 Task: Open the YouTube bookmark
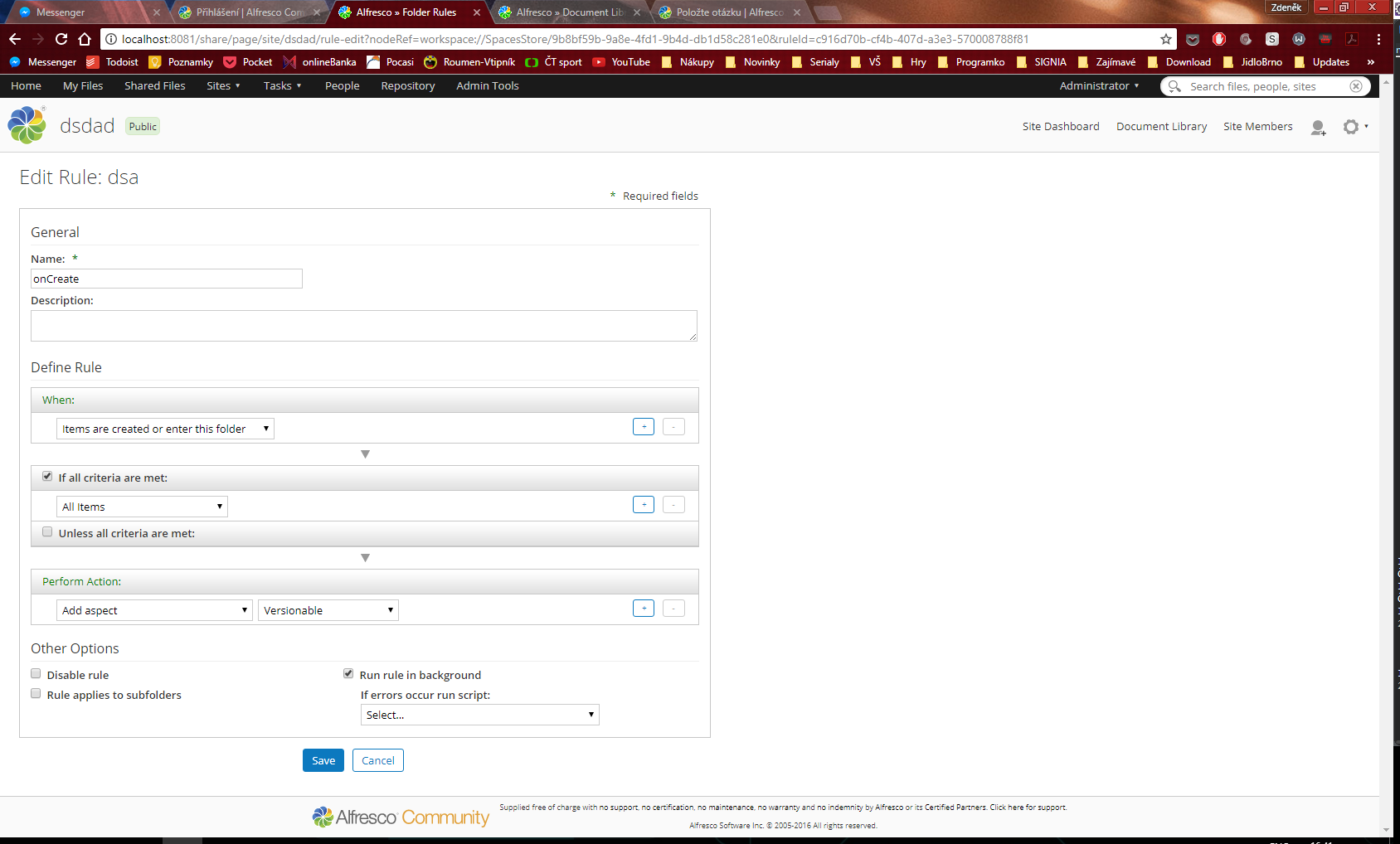621,62
